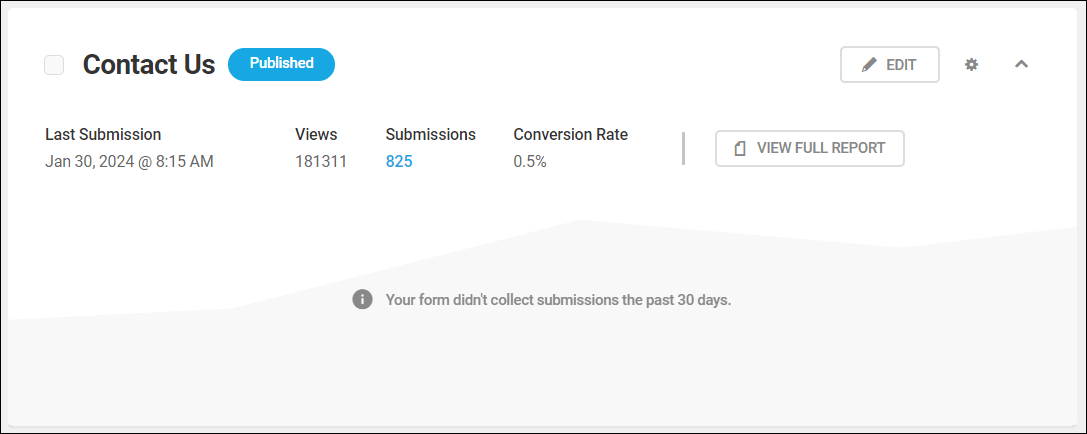Click the Submissions column label
1087x434 pixels.
pos(431,134)
